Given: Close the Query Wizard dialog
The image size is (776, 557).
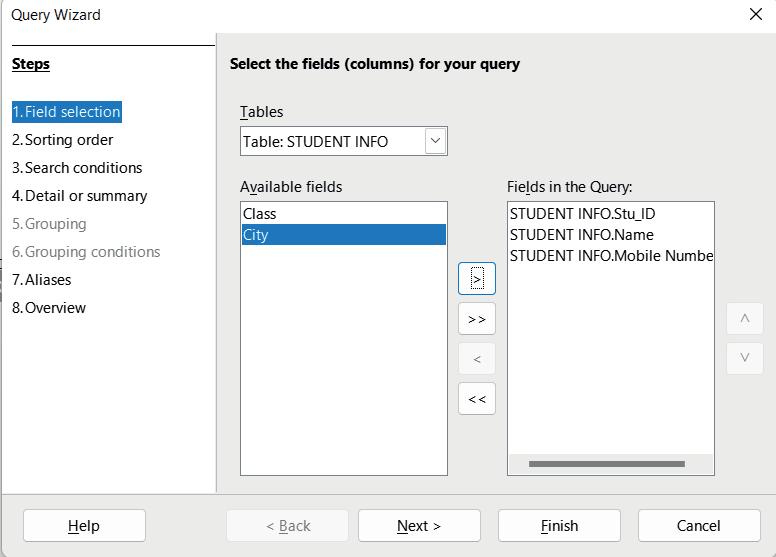Looking at the screenshot, I should point(756,14).
